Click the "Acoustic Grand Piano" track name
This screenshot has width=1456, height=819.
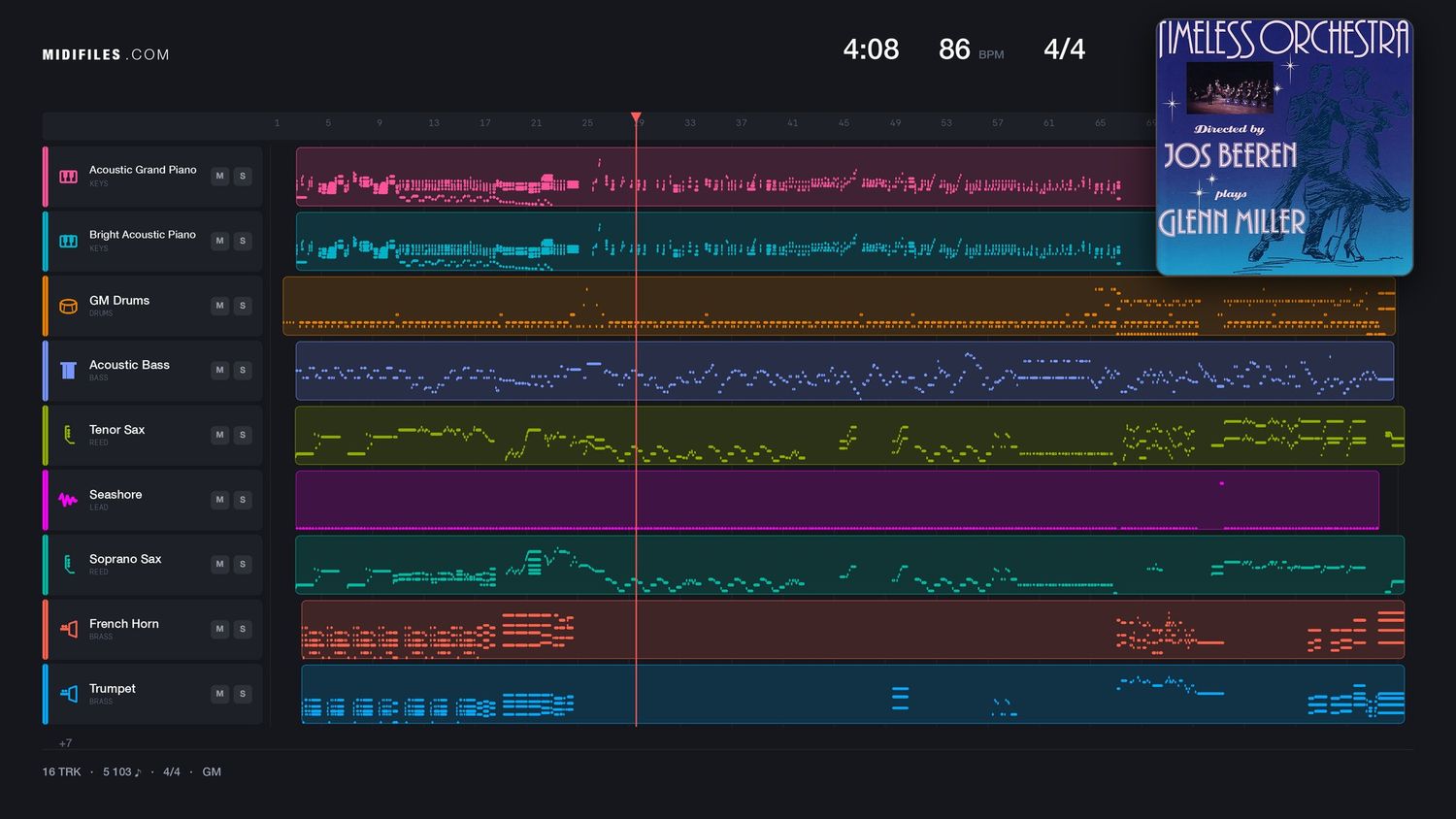coord(143,170)
